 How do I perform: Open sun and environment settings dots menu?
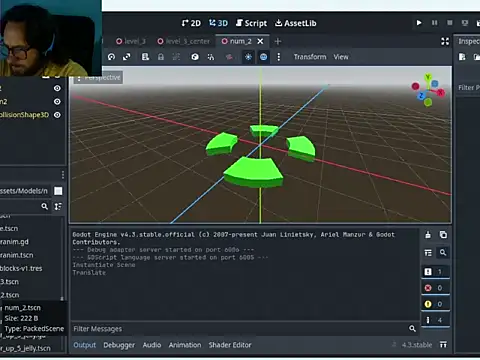(x=279, y=57)
